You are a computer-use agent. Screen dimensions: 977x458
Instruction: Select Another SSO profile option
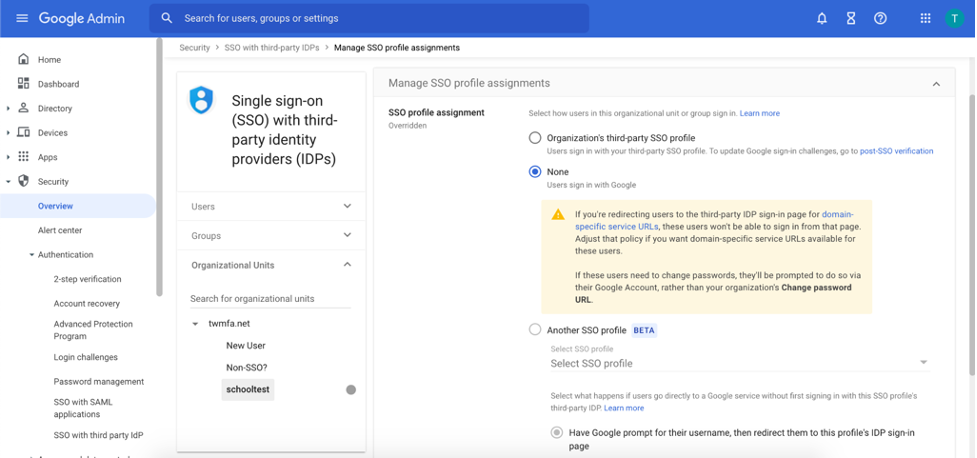[x=535, y=330]
